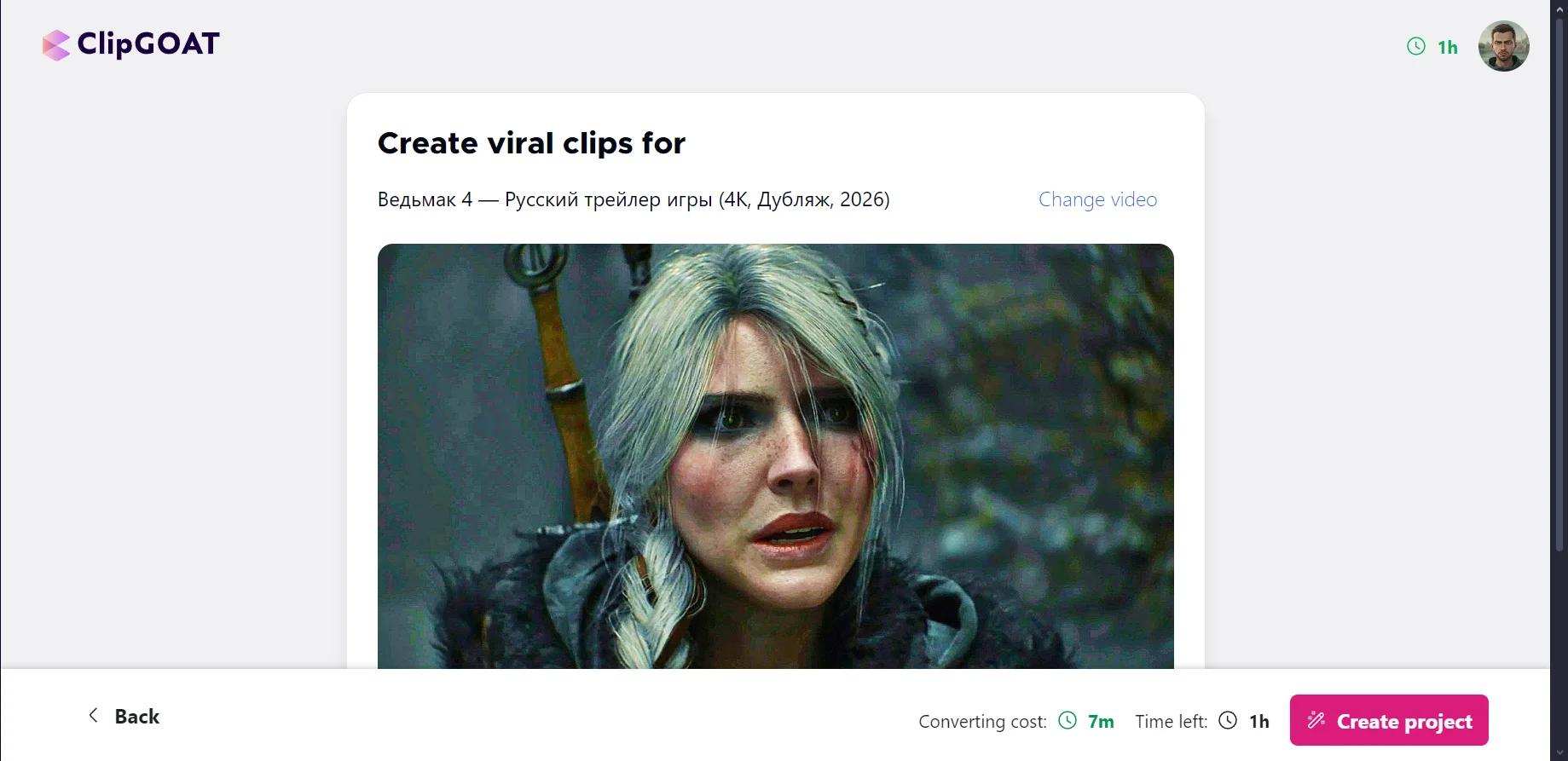This screenshot has height=761, width=1568.
Task: Click the ClipGOAT brand name text
Action: pos(148,43)
